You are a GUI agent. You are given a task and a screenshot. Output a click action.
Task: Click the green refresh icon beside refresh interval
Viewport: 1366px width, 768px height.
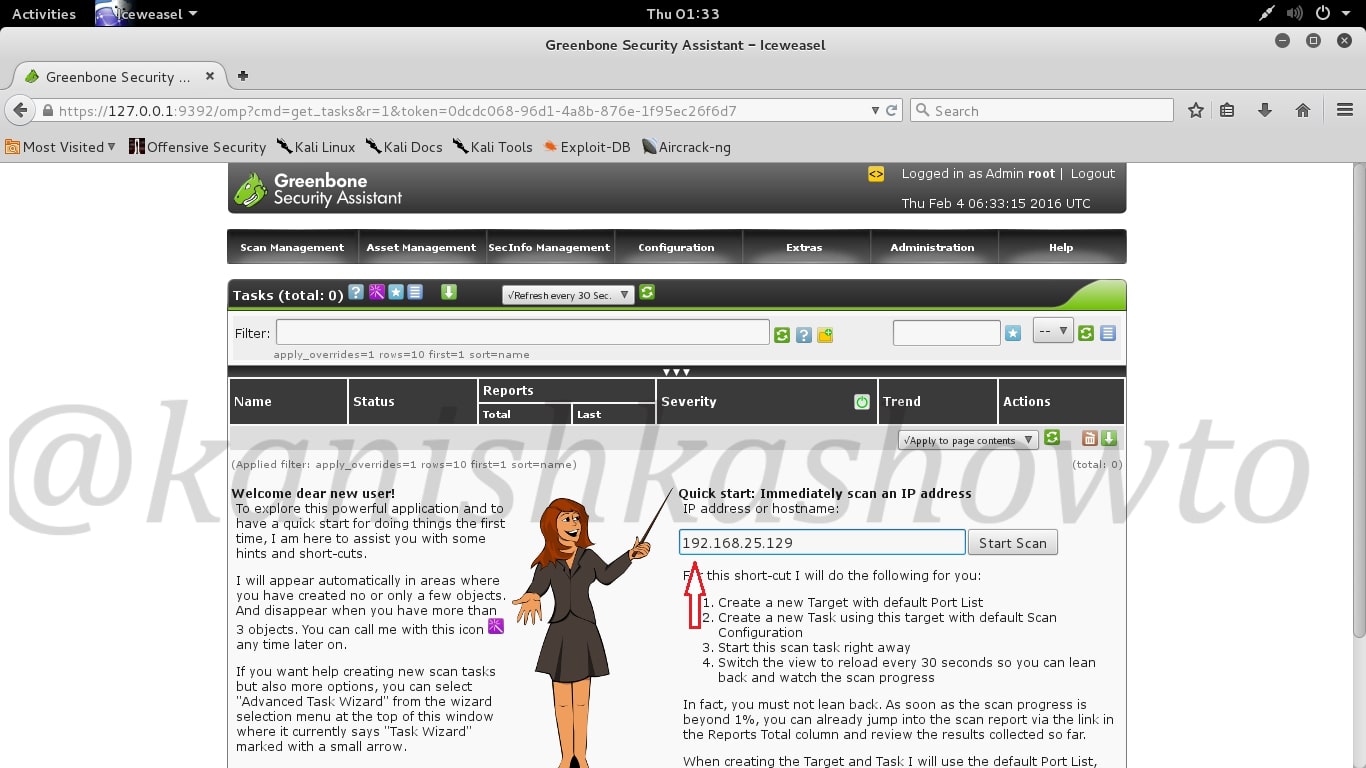(x=647, y=293)
